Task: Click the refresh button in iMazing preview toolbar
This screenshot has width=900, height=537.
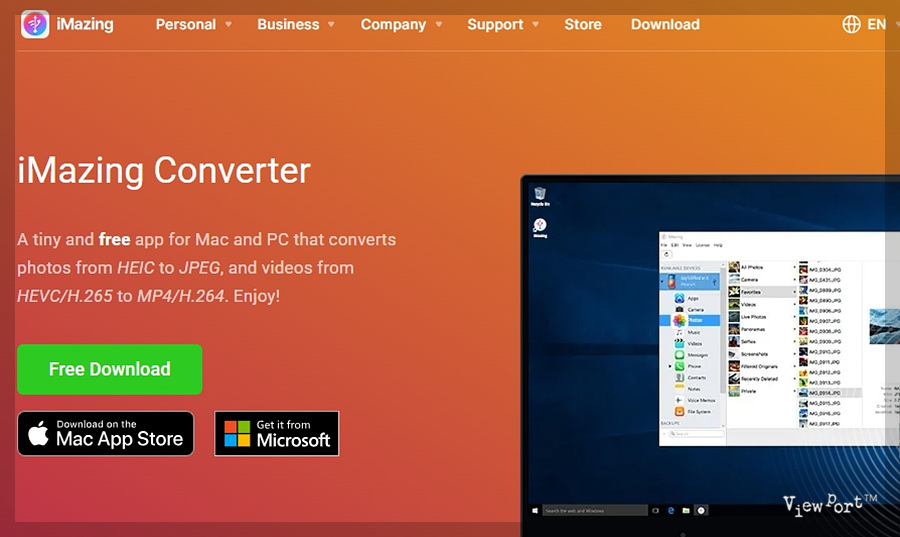Action: (666, 254)
